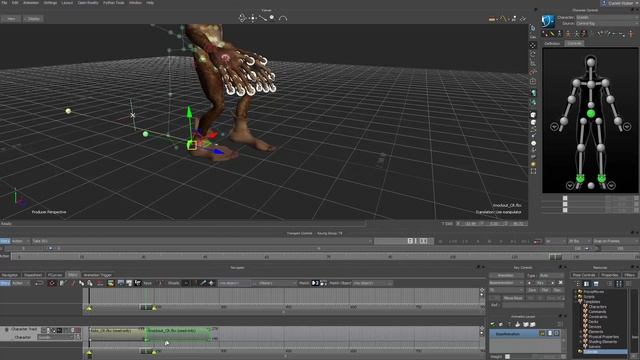Select the orbit camera icon in viewer toolbar
640x360 pixels.
tap(242, 18)
